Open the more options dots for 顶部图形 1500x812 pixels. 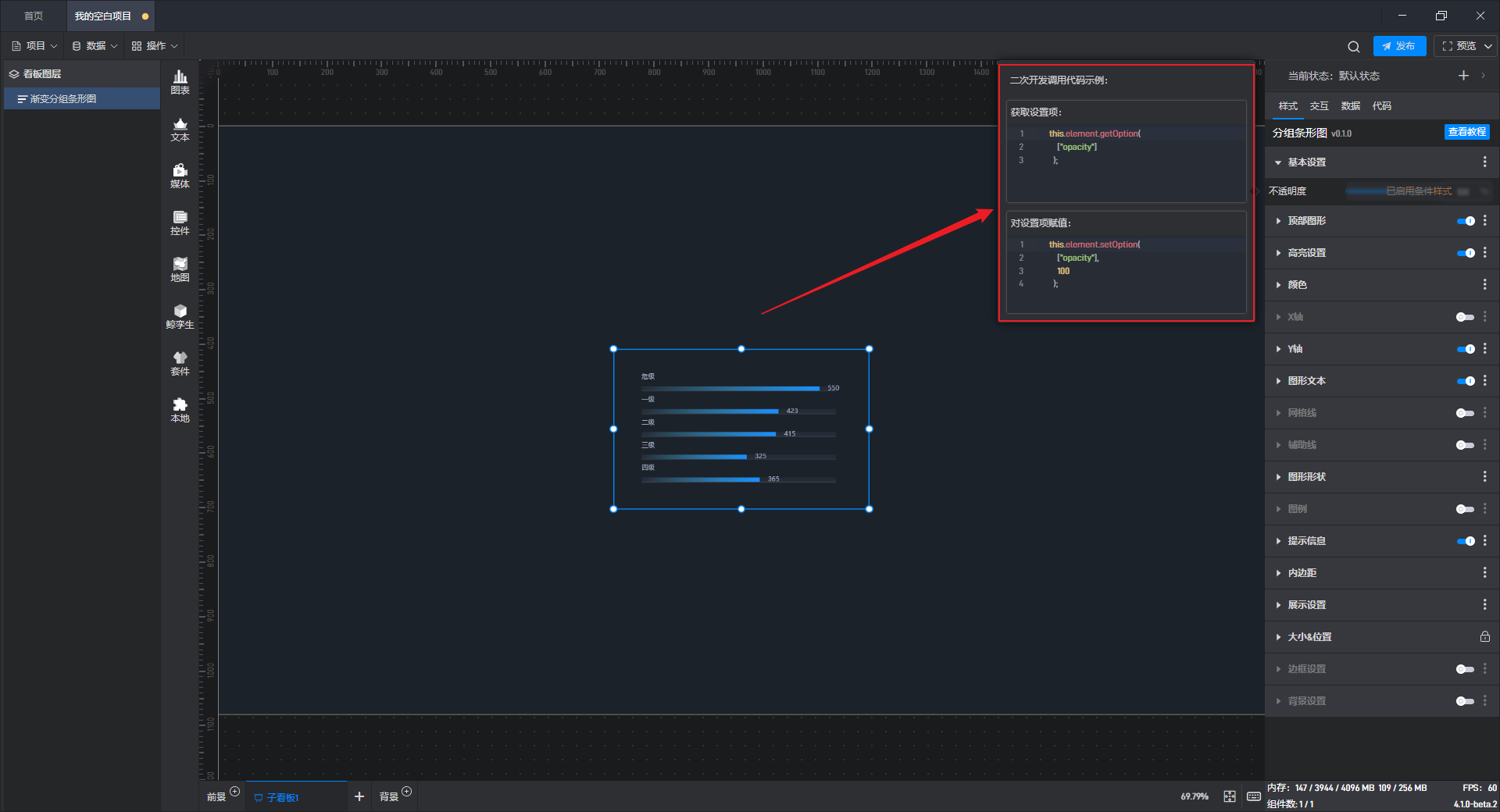click(x=1484, y=221)
